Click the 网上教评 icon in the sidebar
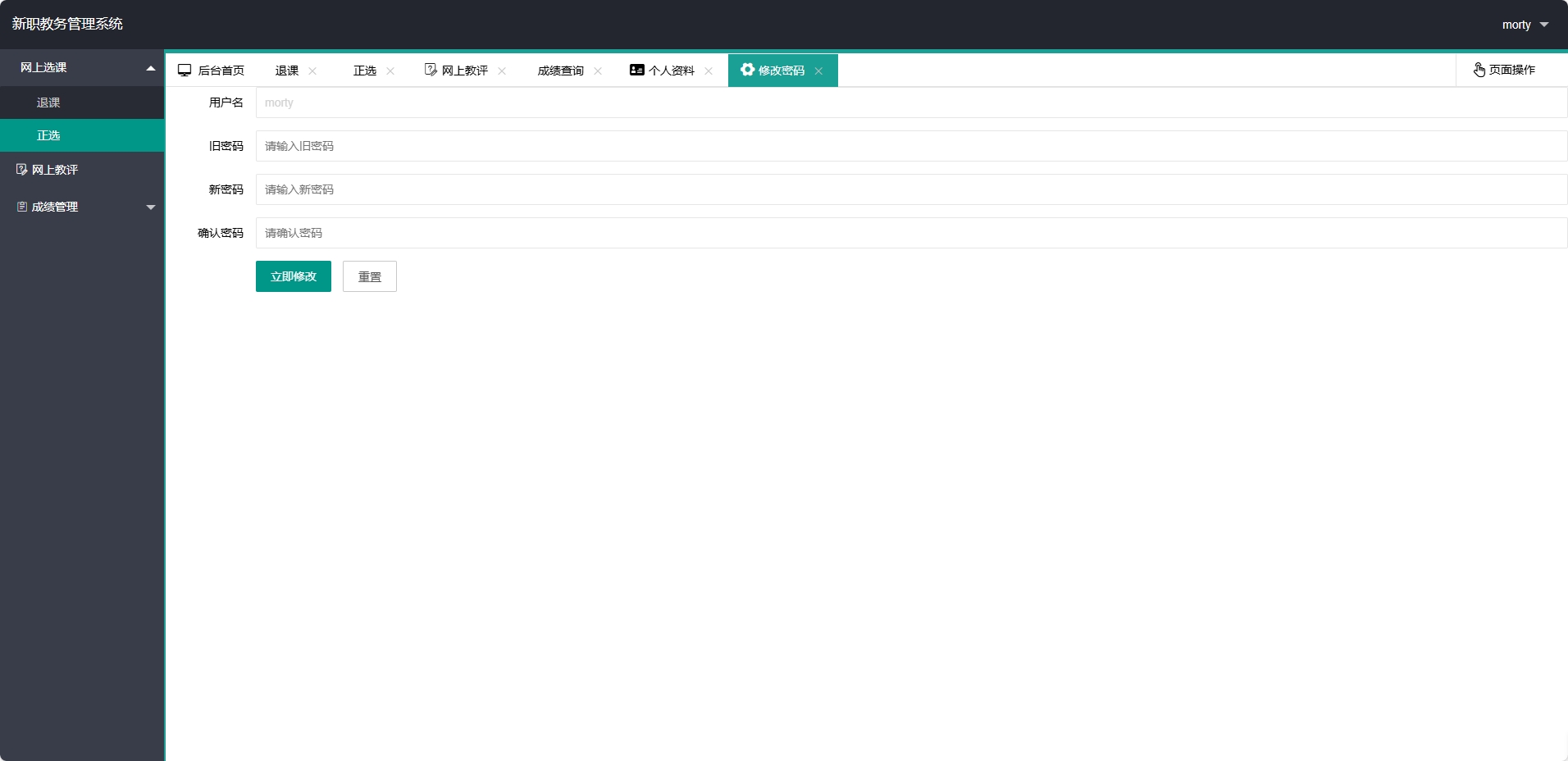This screenshot has height=761, width=1568. coord(21,169)
